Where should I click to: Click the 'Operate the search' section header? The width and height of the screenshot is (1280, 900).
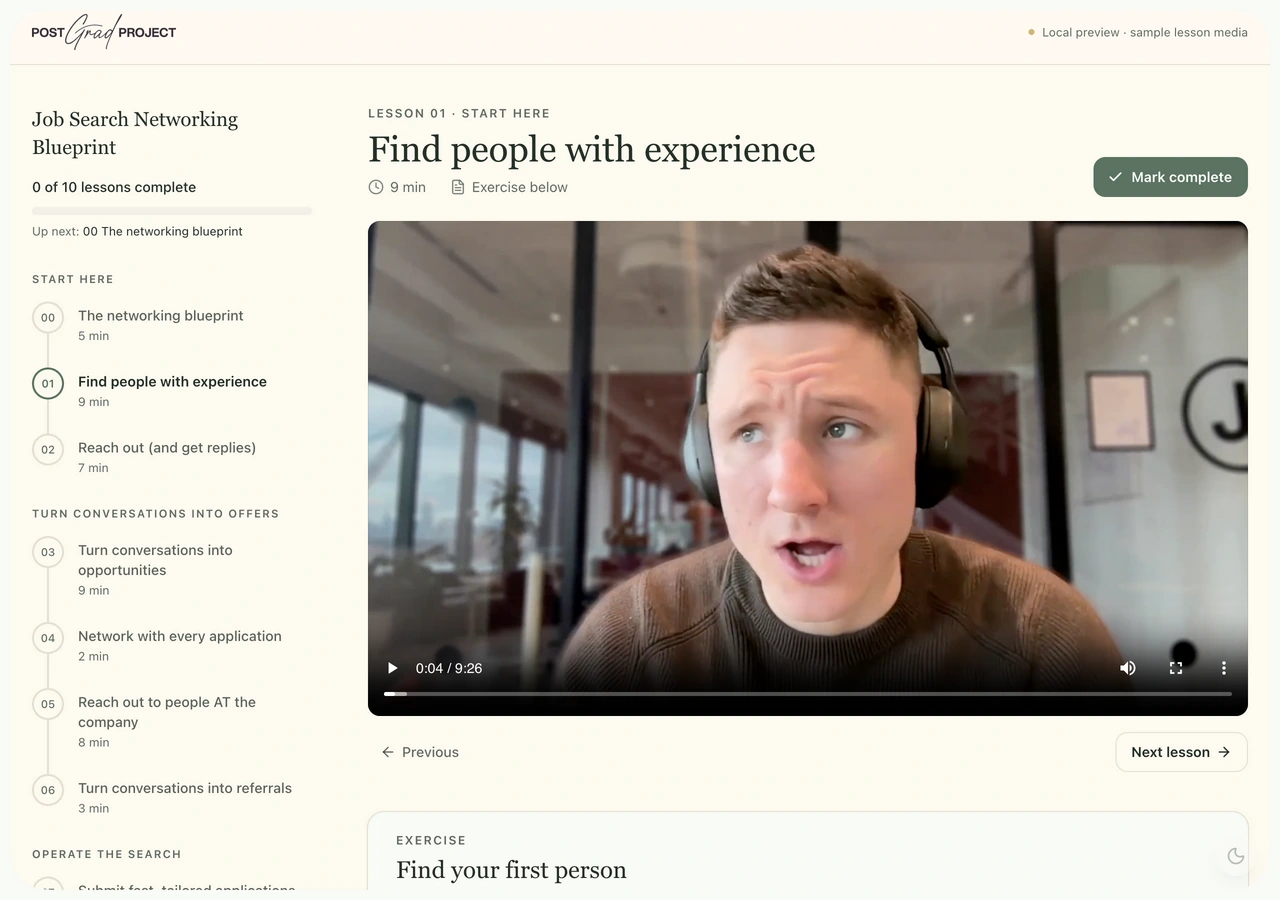pyautogui.click(x=107, y=854)
